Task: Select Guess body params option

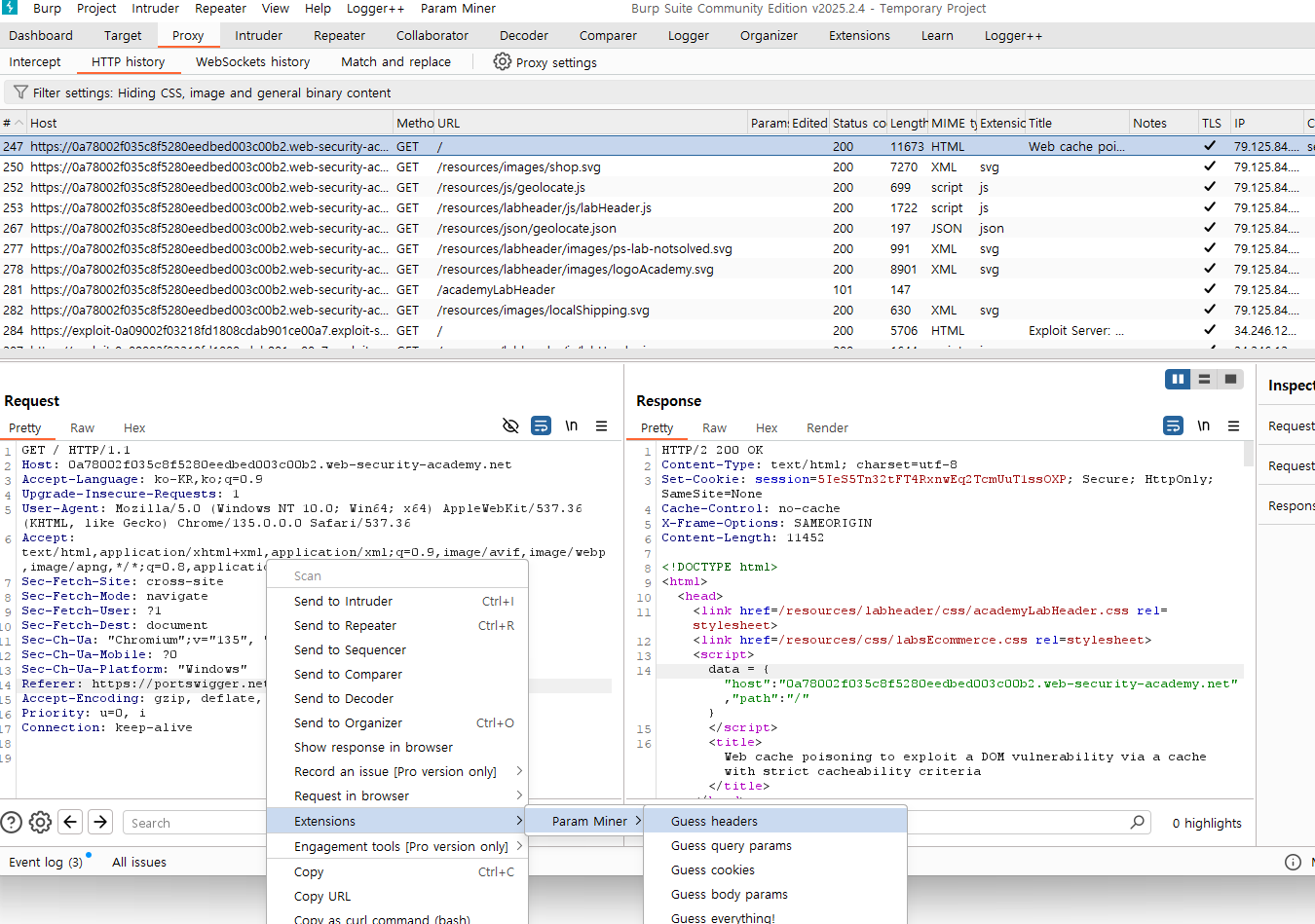Action: click(775, 894)
